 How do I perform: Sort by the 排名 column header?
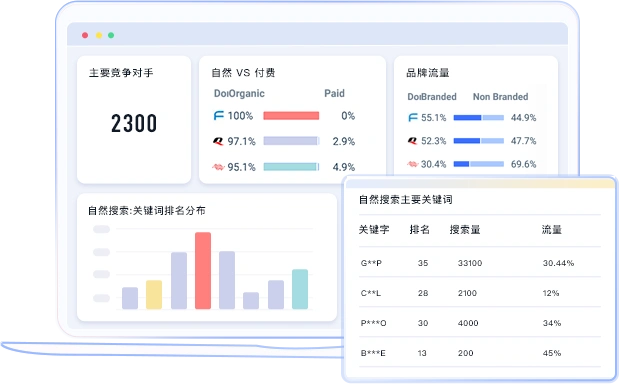[420, 229]
